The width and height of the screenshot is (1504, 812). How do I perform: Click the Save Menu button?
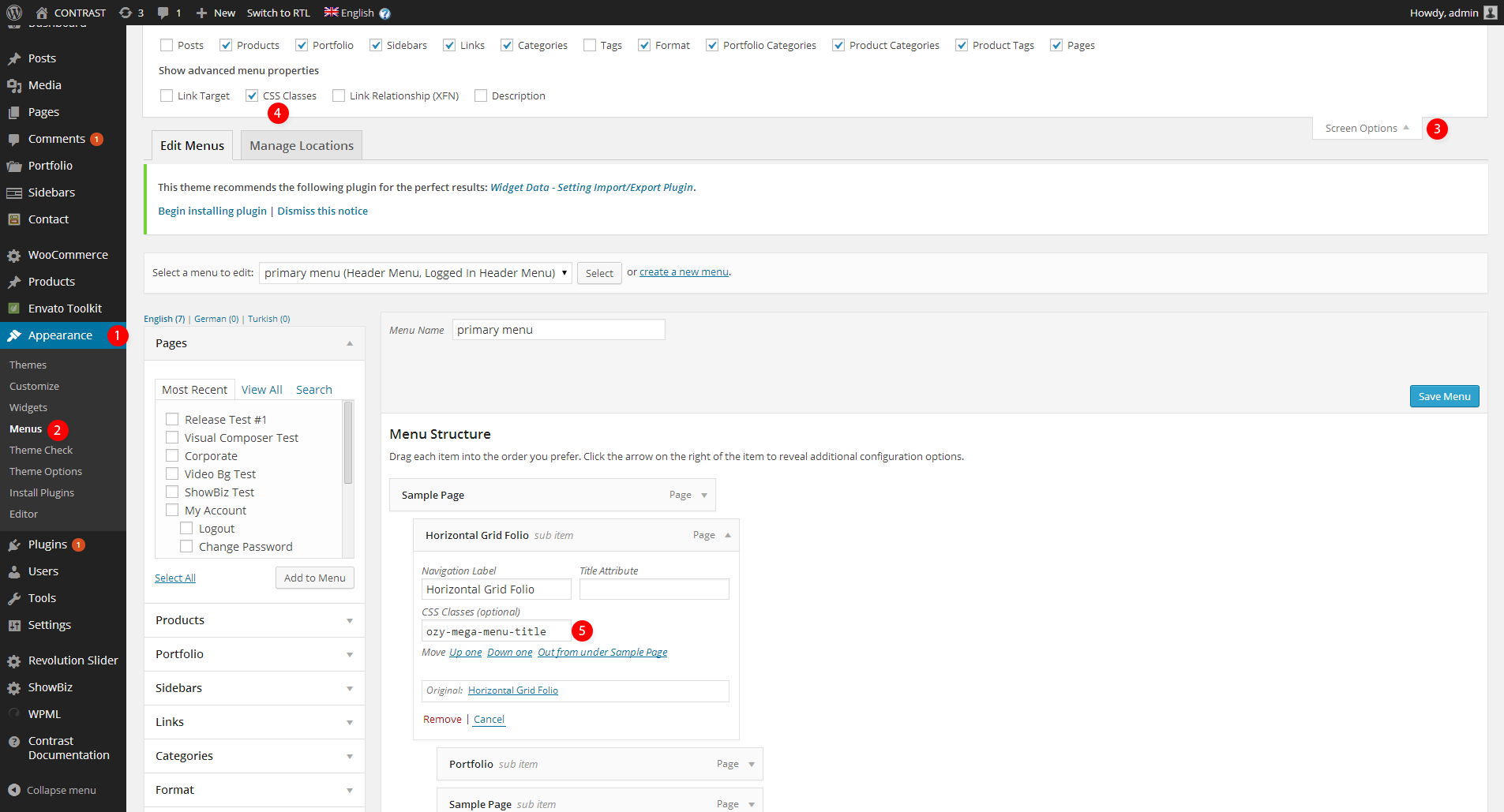pyautogui.click(x=1444, y=396)
